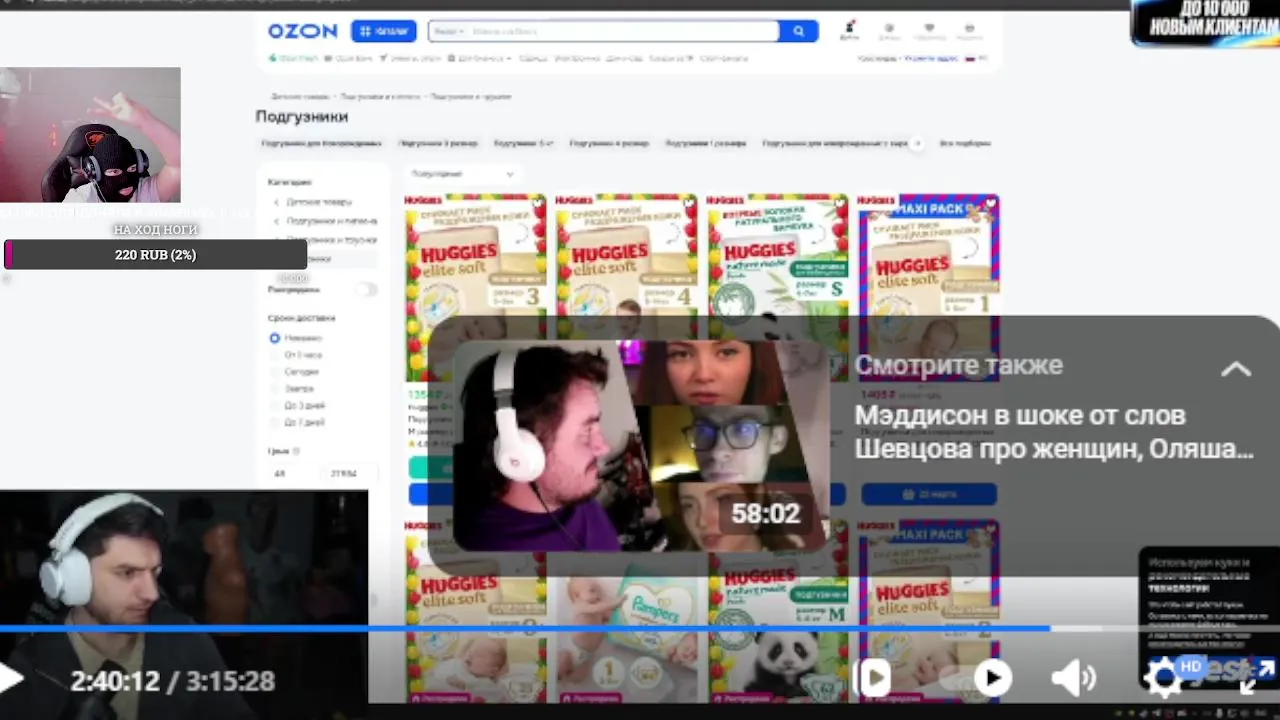Open the 'Мэддисон в шоке от слов' video title
This screenshot has width=1280, height=720.
click(1053, 432)
